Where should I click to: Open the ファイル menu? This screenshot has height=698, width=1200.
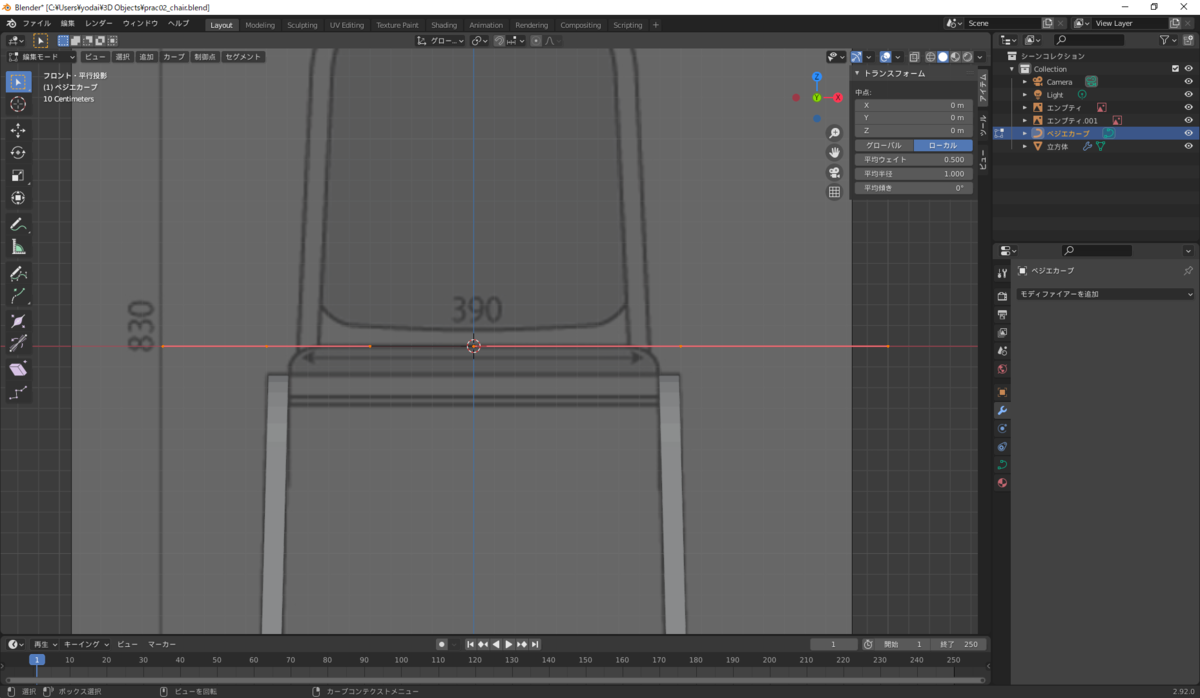point(36,23)
